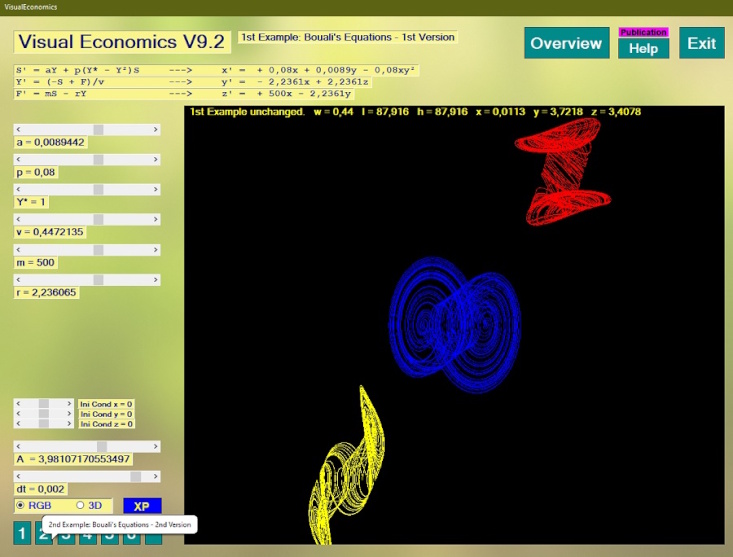Click the magenta Publication label
The image size is (733, 557).
click(x=642, y=32)
